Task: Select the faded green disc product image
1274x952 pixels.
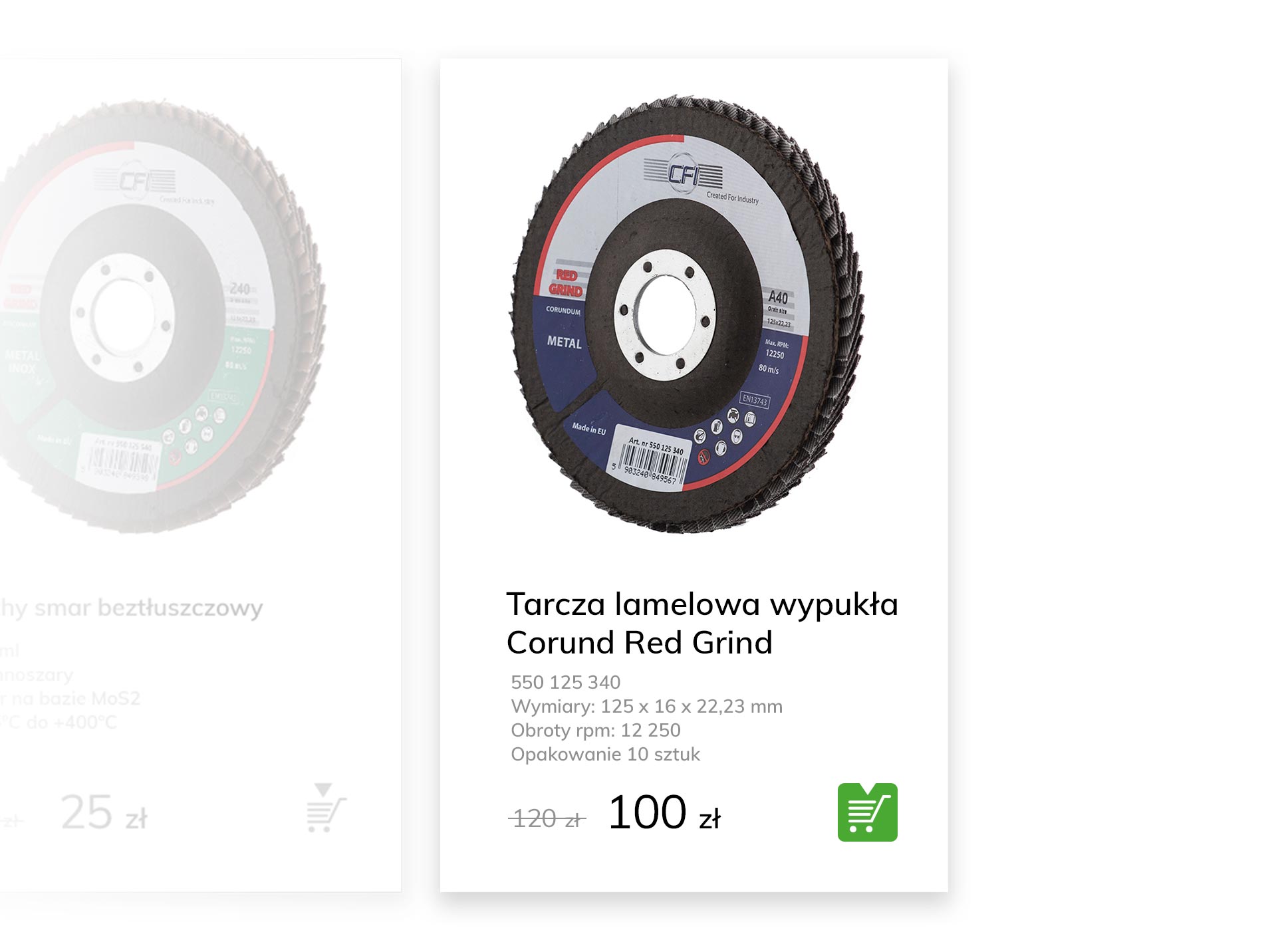Action: coord(162,316)
